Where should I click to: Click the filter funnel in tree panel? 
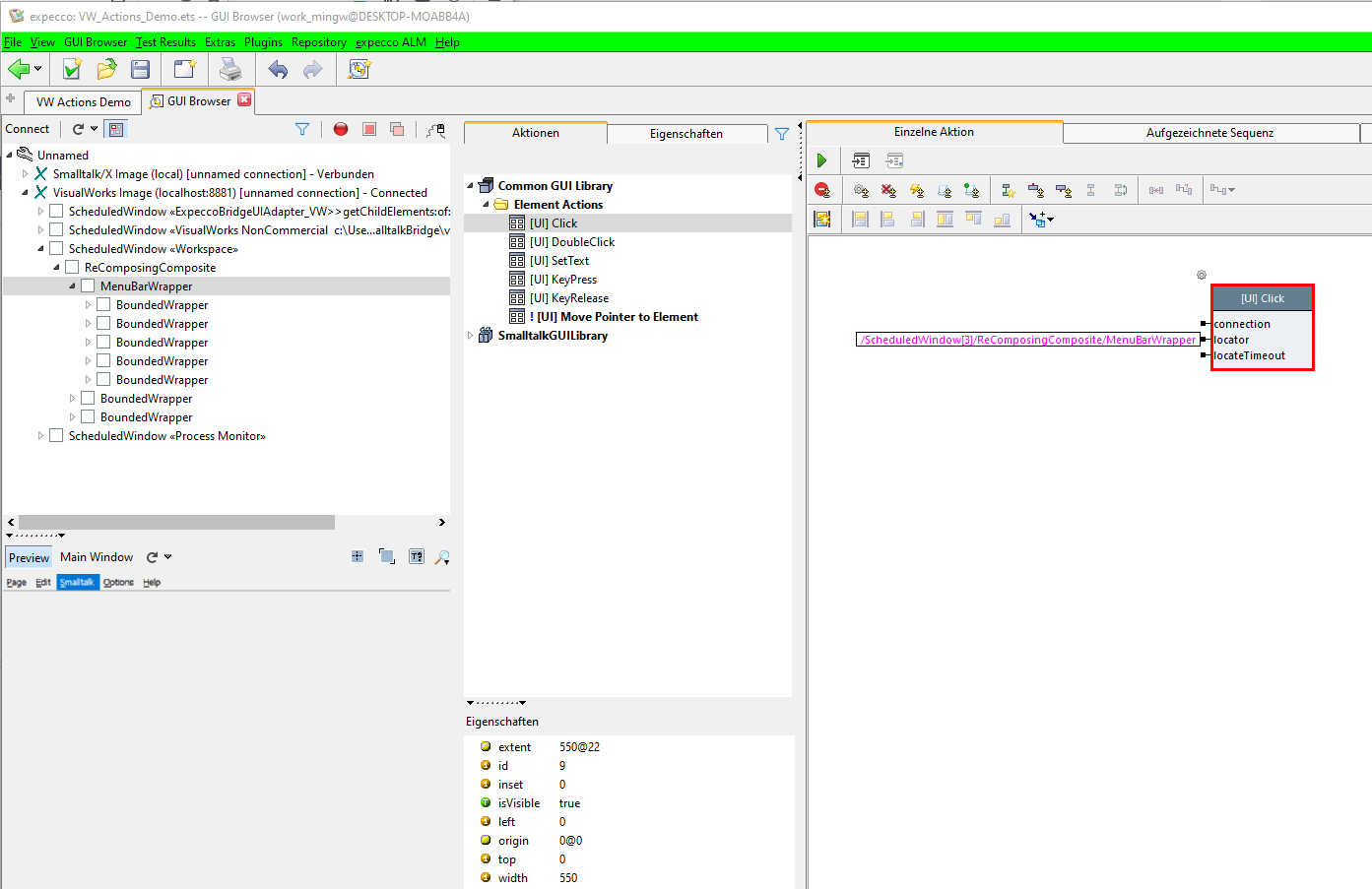[x=302, y=129]
